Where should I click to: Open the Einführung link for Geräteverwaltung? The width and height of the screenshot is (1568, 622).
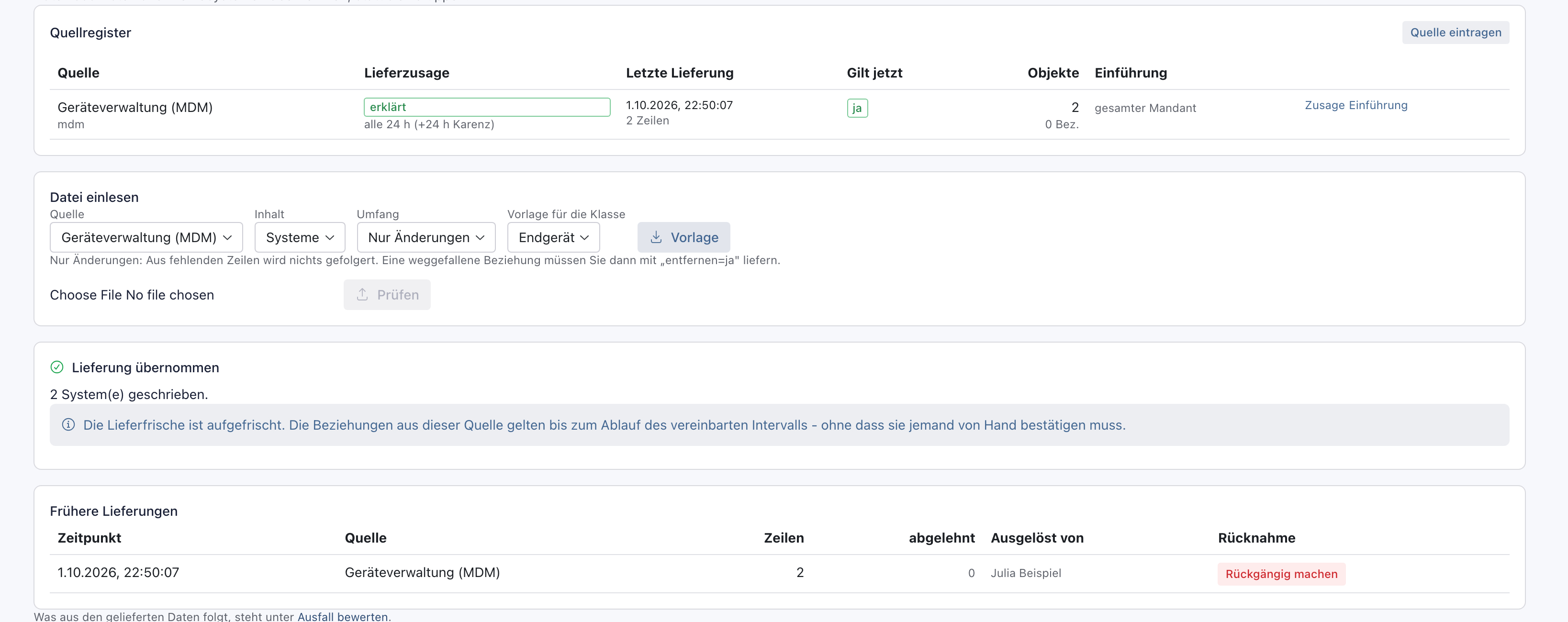pos(1378,105)
